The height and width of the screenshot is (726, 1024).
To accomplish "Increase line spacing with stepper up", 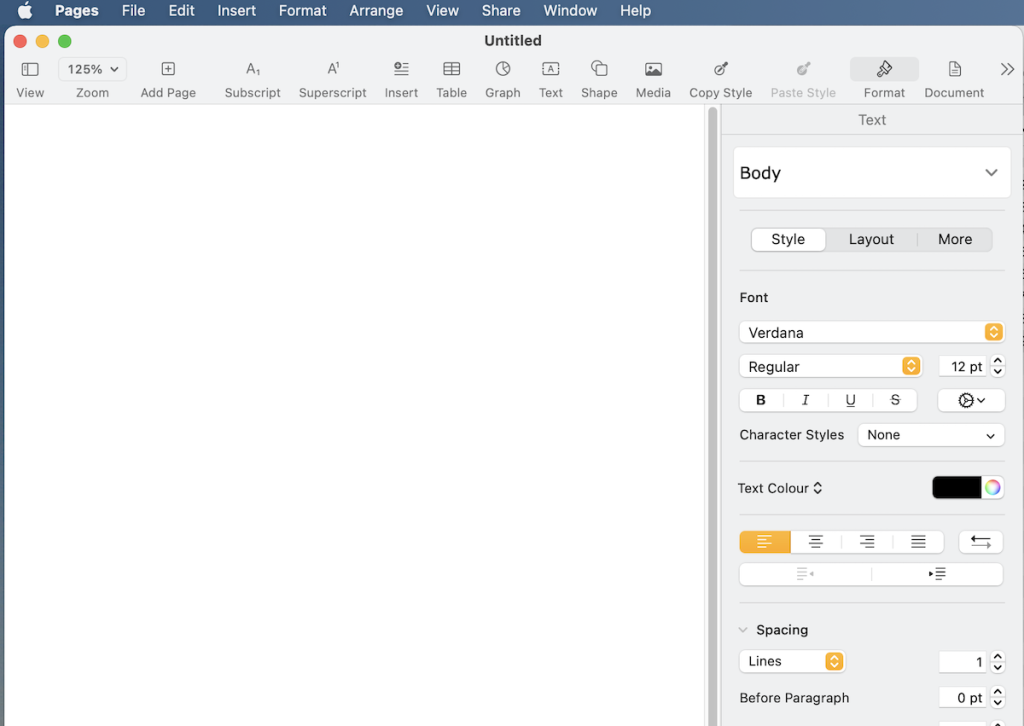I will (997, 656).
